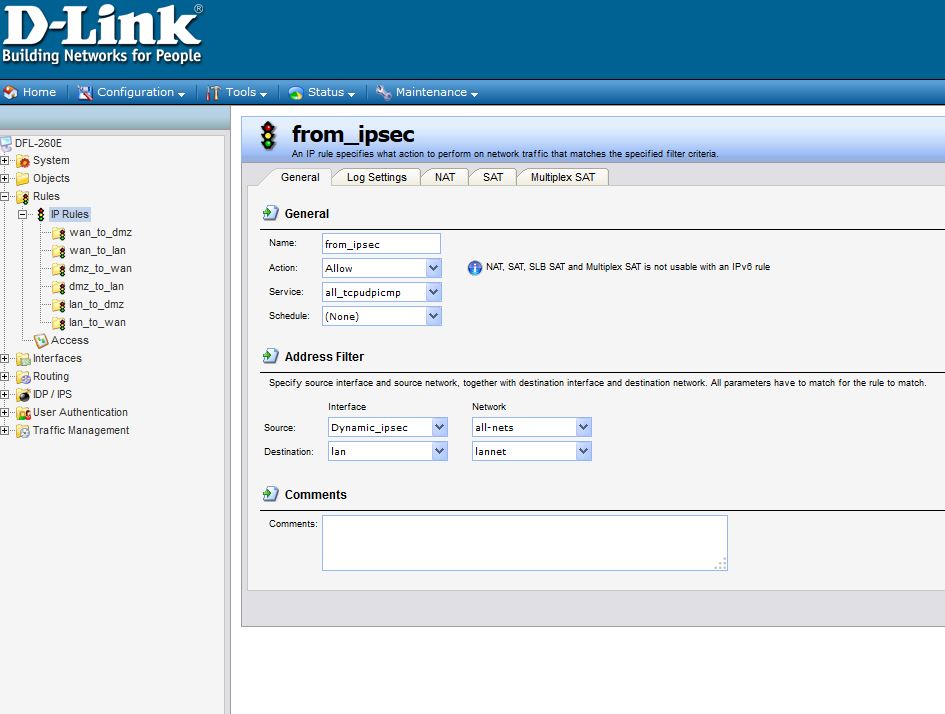The image size is (945, 714).
Task: Expand the Routing tree node
Action: [5, 377]
